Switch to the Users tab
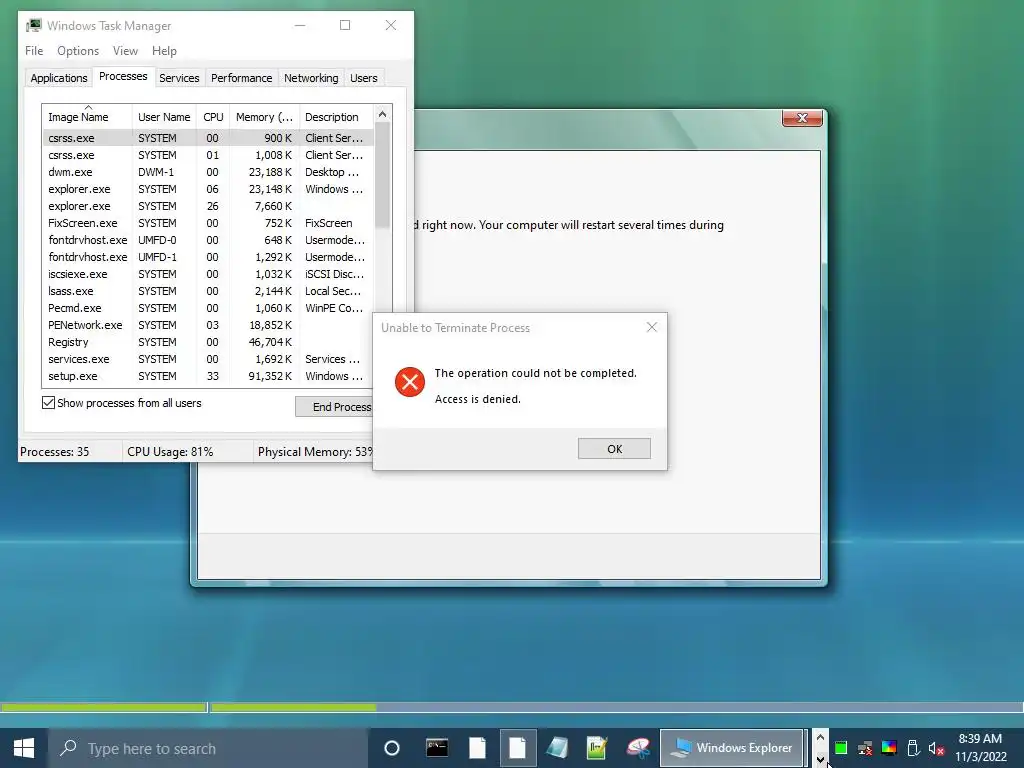Viewport: 1024px width, 768px height. (363, 78)
